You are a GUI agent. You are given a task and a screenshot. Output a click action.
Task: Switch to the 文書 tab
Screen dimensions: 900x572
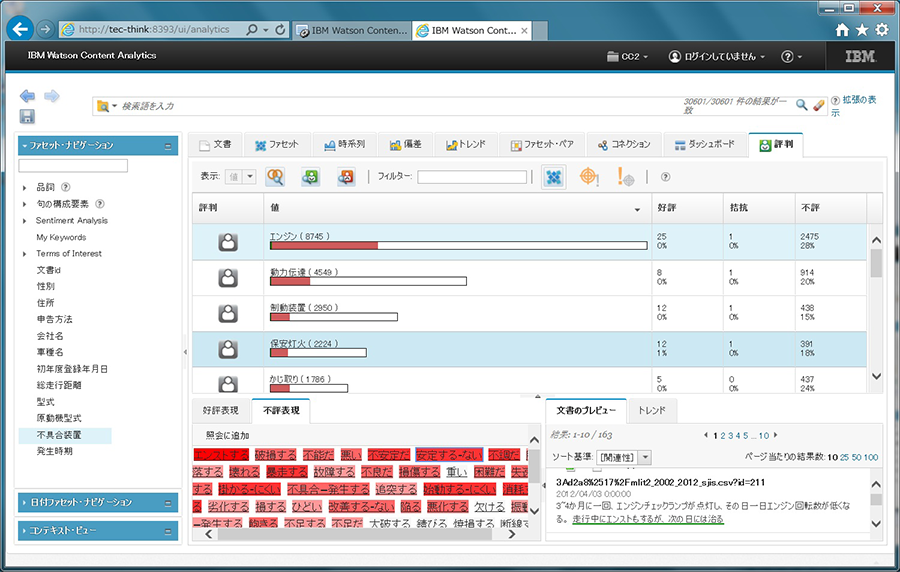(215, 145)
